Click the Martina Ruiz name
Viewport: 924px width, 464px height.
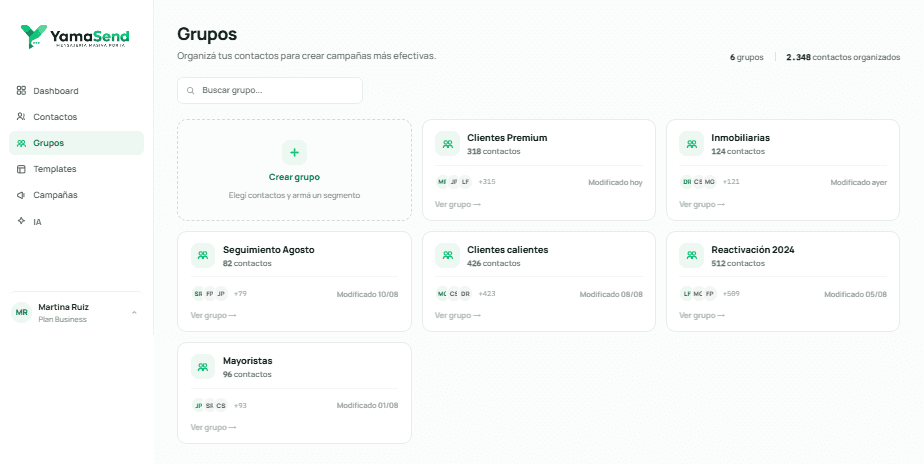(x=64, y=307)
